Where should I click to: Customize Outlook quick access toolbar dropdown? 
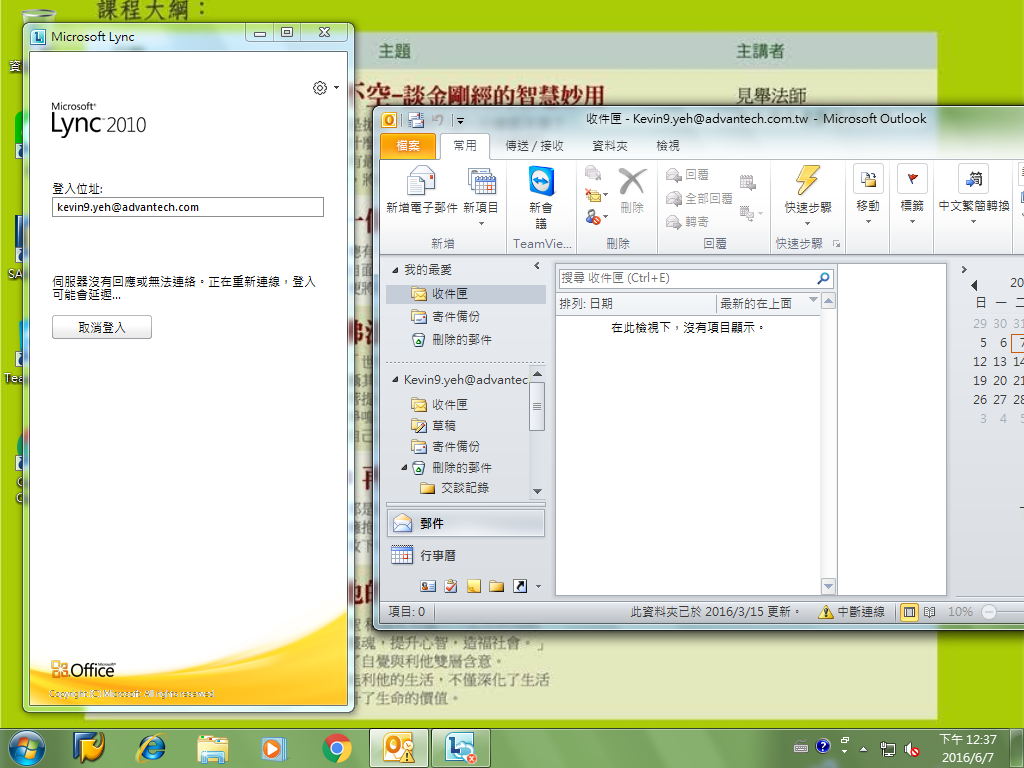point(460,120)
